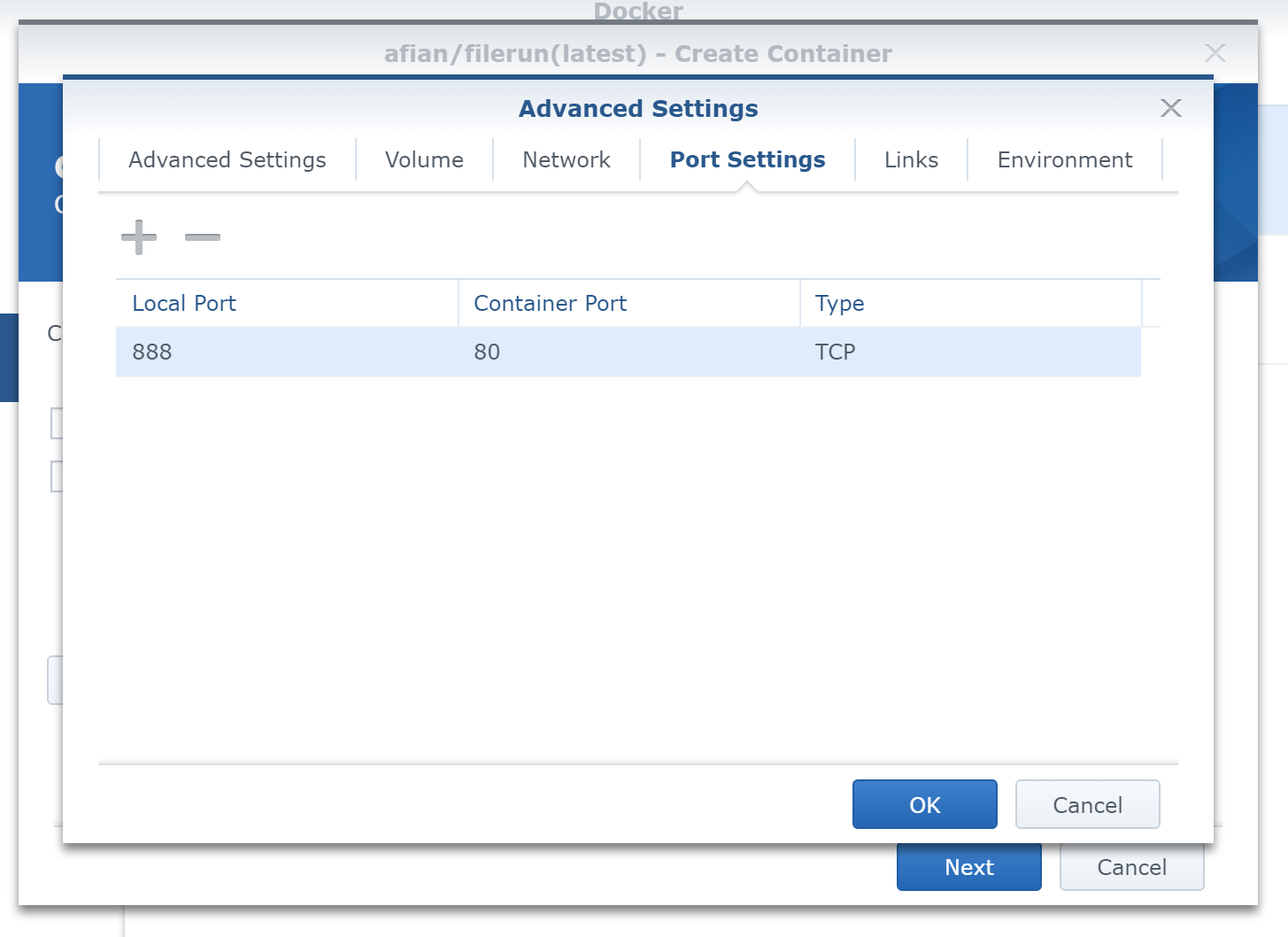Edit the local port value 888
Screen dimensions: 1288x937
[x=152, y=352]
